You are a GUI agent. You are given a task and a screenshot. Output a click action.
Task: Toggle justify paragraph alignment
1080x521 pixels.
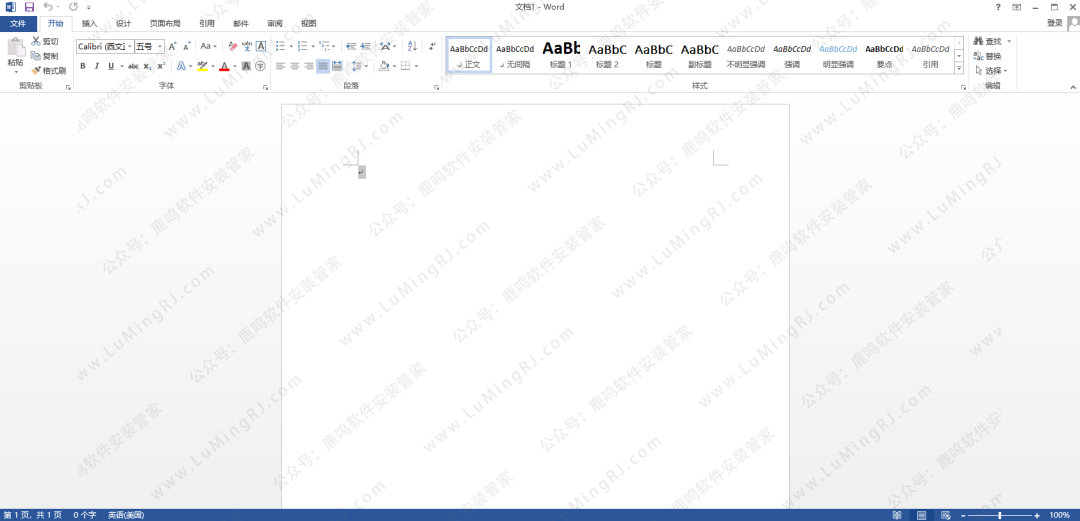323,66
